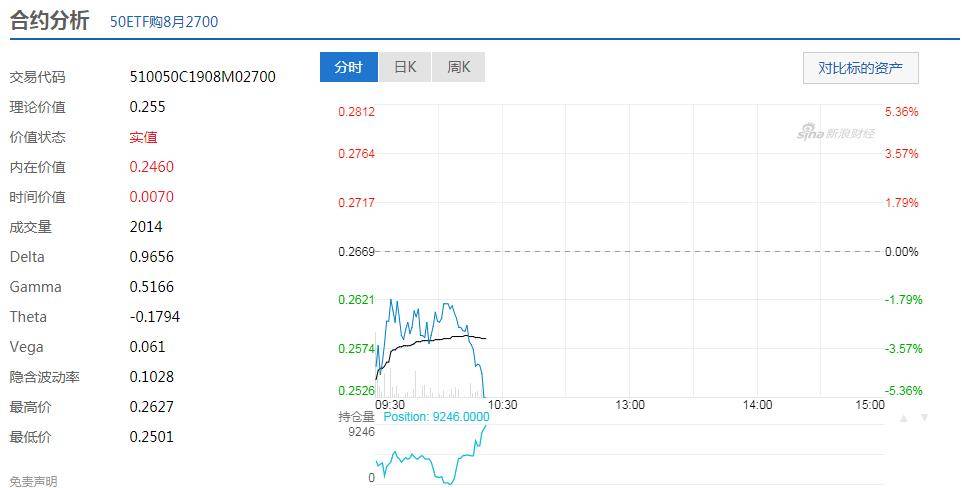Click the 13:00 time axis label
Viewport: 962px width, 488px height.
[630, 405]
